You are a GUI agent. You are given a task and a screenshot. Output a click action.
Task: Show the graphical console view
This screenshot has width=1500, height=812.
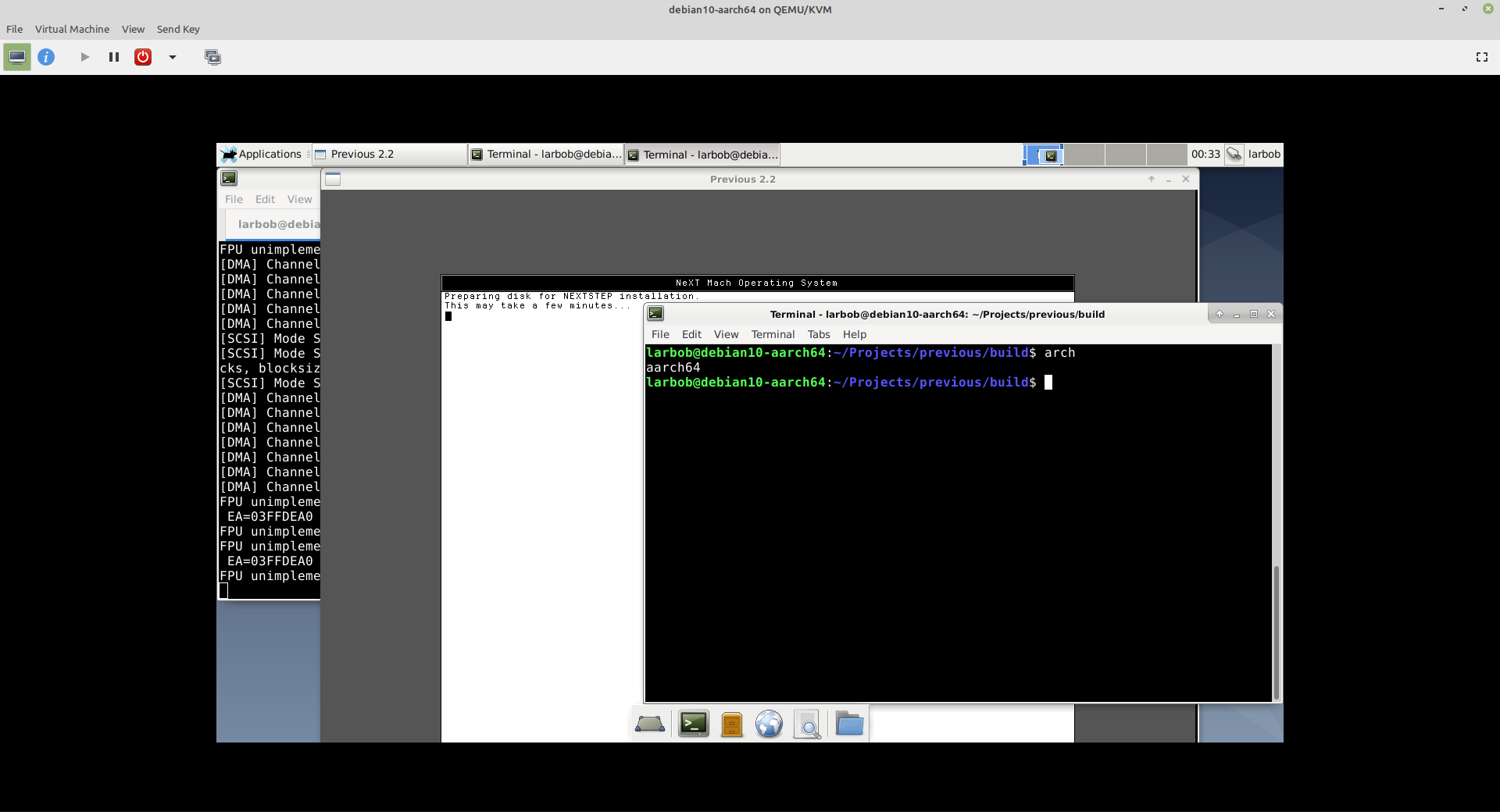click(x=16, y=57)
